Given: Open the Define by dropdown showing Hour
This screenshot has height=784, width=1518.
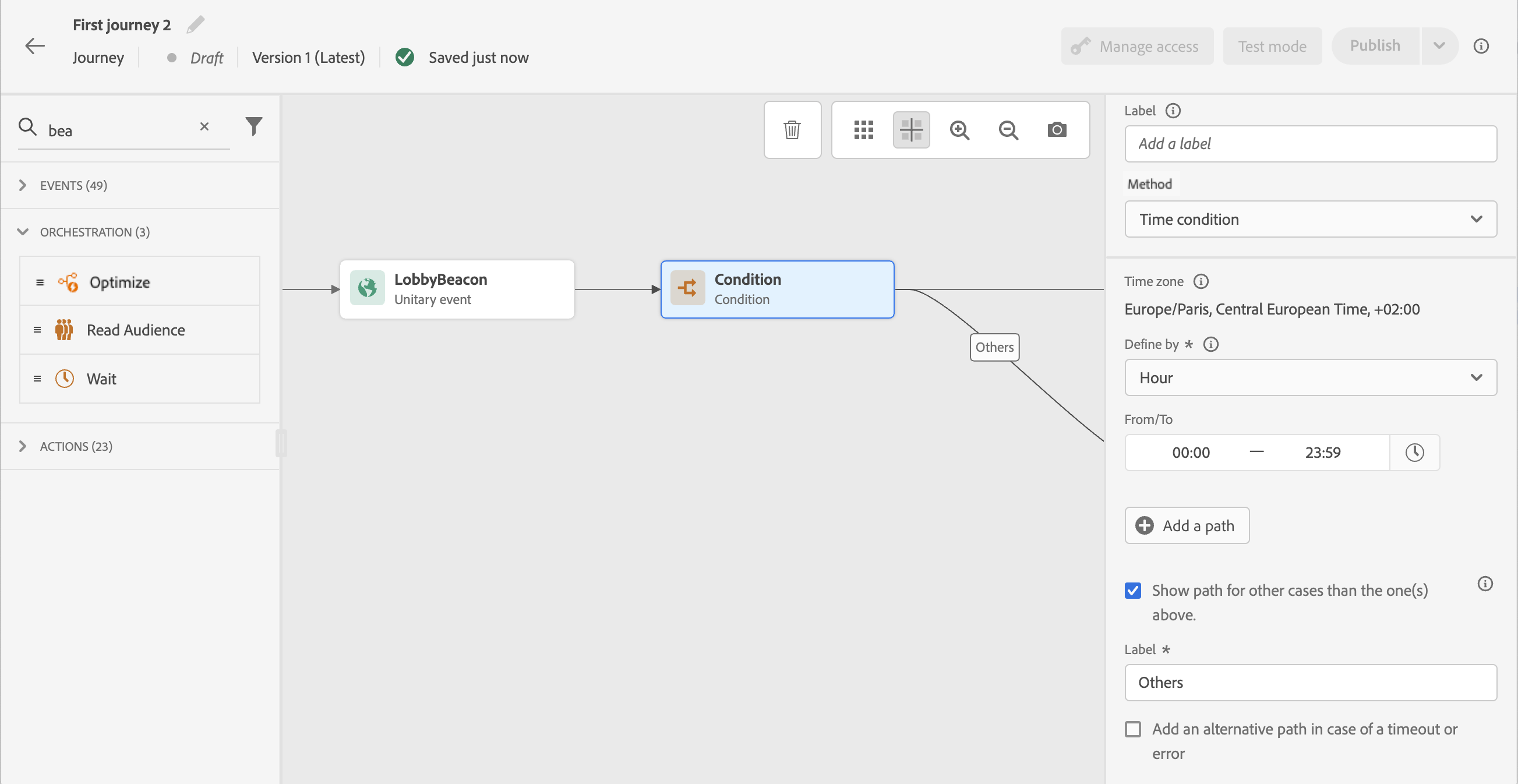Looking at the screenshot, I should [1310, 377].
